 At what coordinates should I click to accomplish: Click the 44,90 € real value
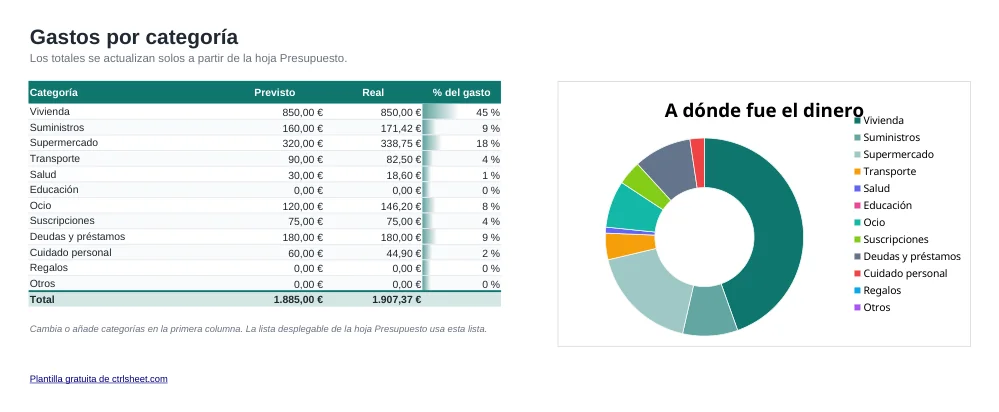(x=403, y=253)
